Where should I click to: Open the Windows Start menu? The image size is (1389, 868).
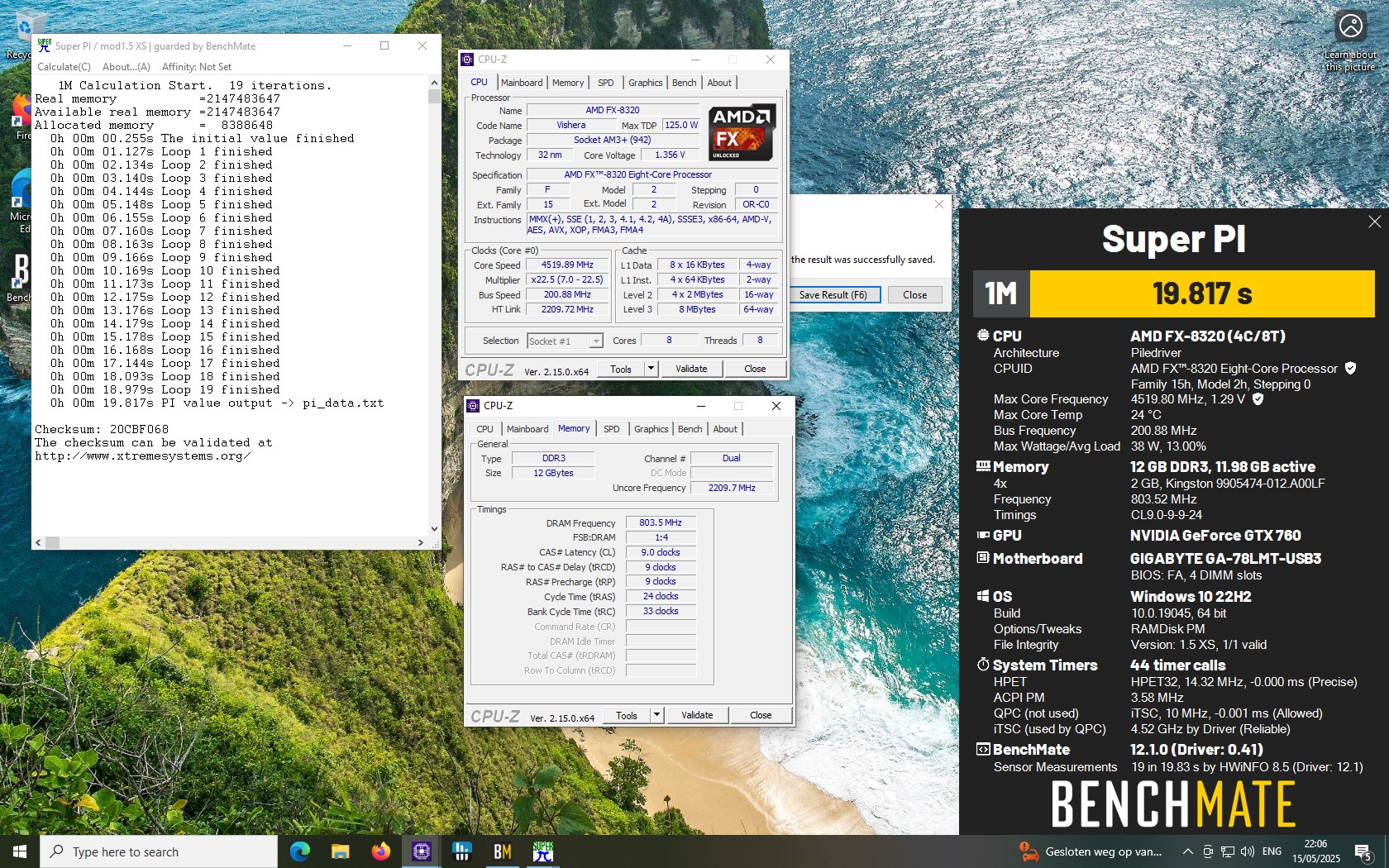pyautogui.click(x=20, y=851)
